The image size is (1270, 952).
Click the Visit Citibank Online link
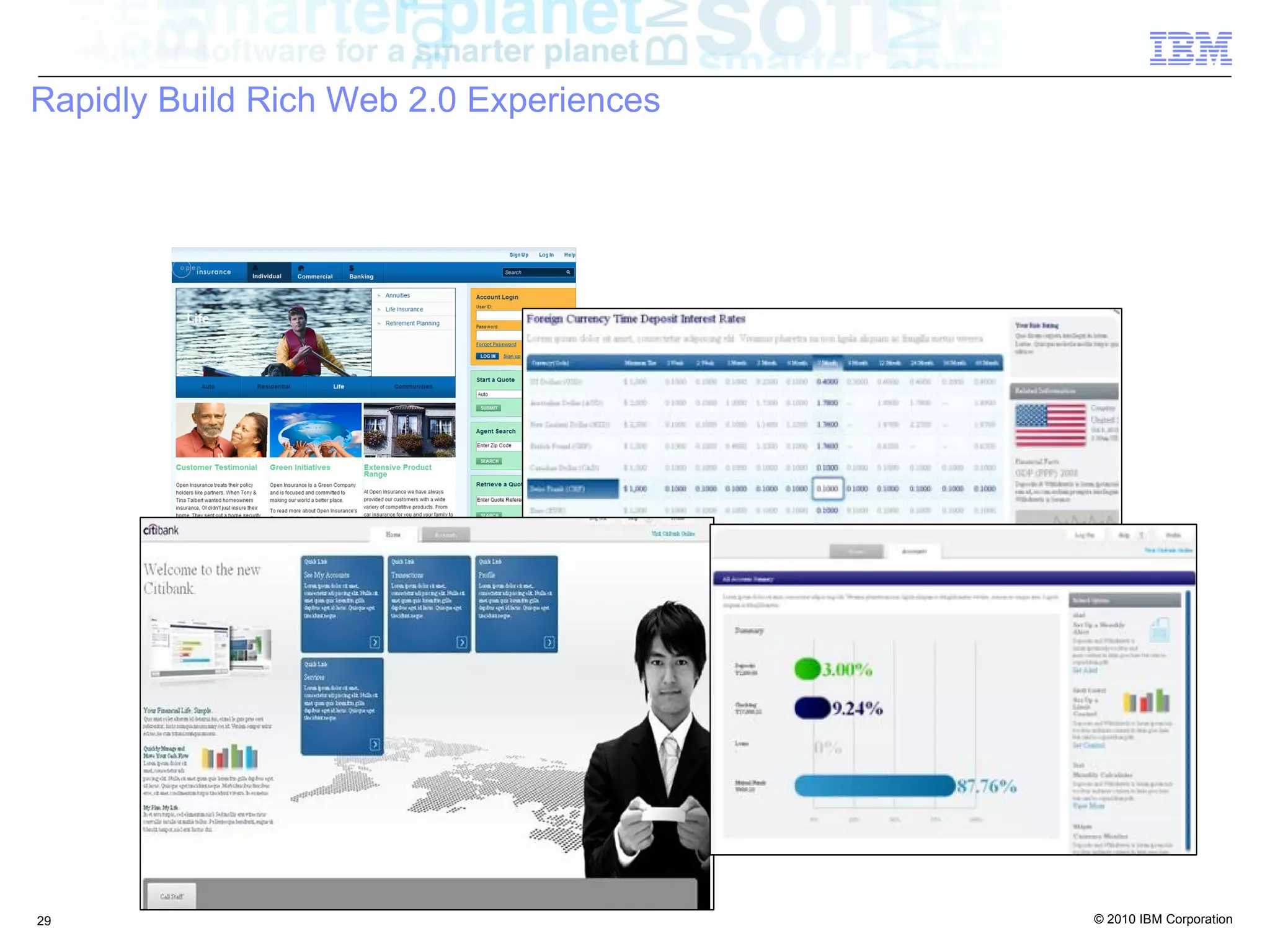coord(673,533)
